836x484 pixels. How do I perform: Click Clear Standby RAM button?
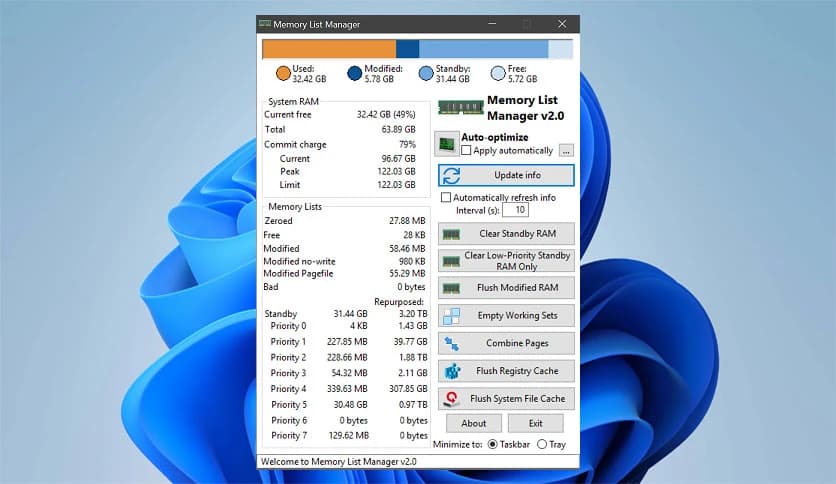coord(506,234)
